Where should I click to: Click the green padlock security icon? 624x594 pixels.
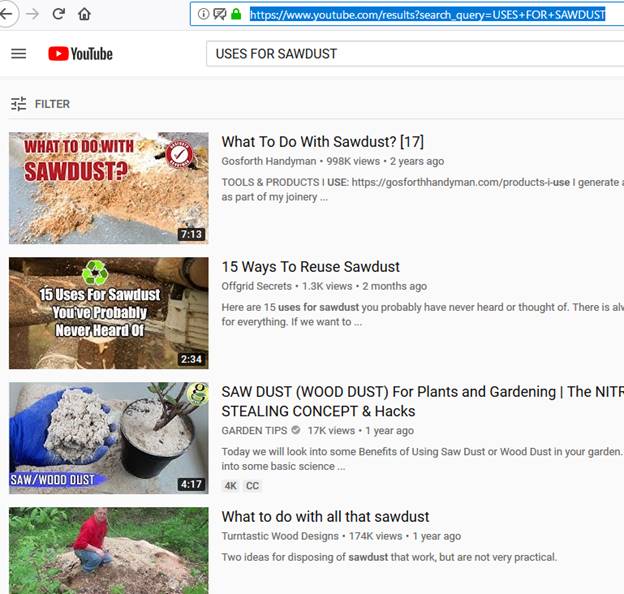click(x=236, y=14)
